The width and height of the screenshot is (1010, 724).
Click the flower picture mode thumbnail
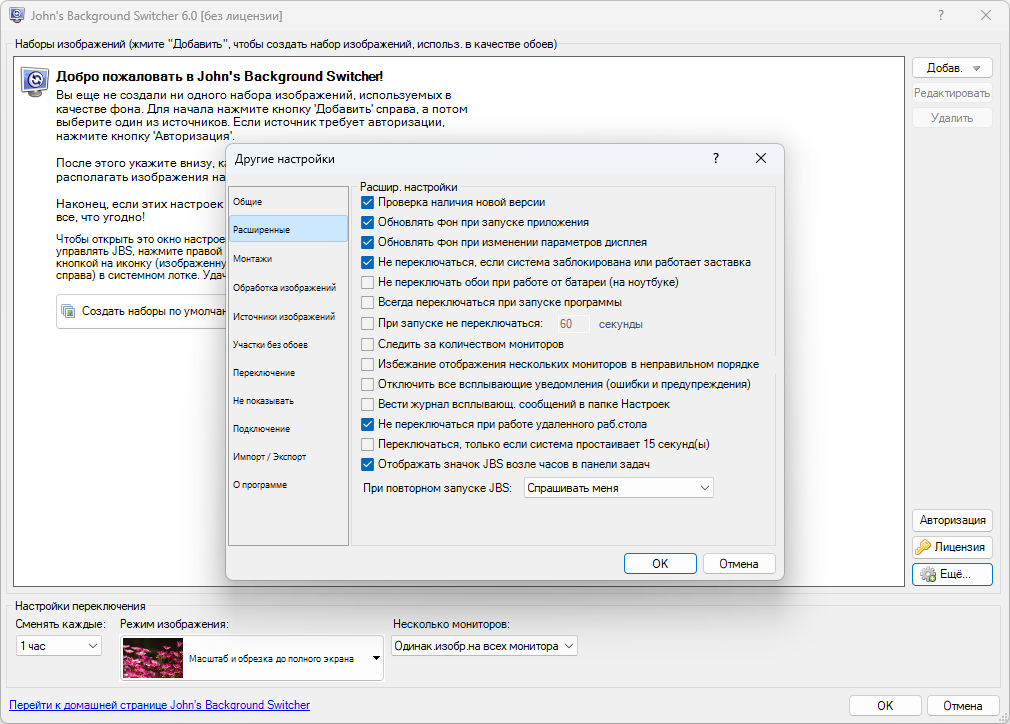point(153,659)
